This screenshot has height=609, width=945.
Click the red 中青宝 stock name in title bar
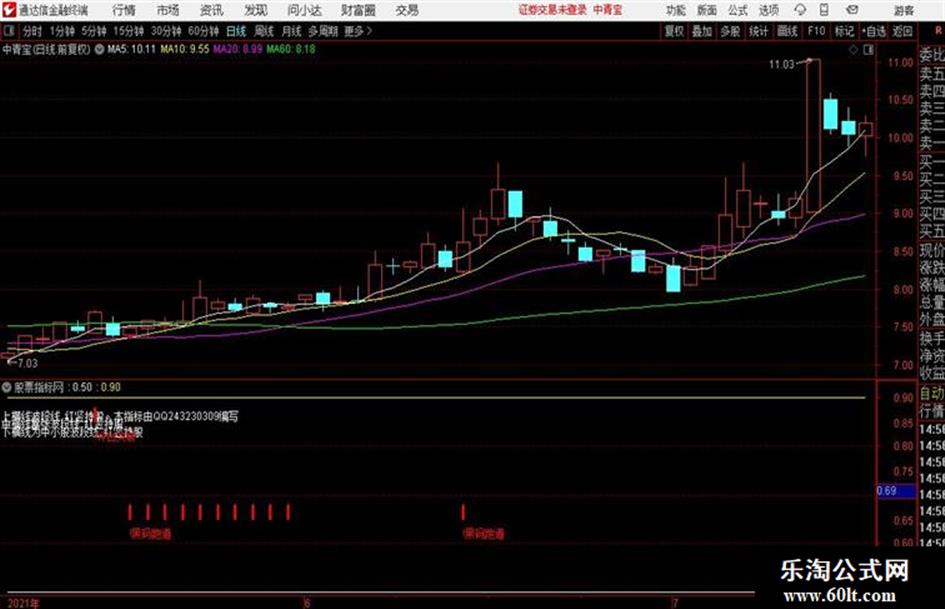click(608, 10)
